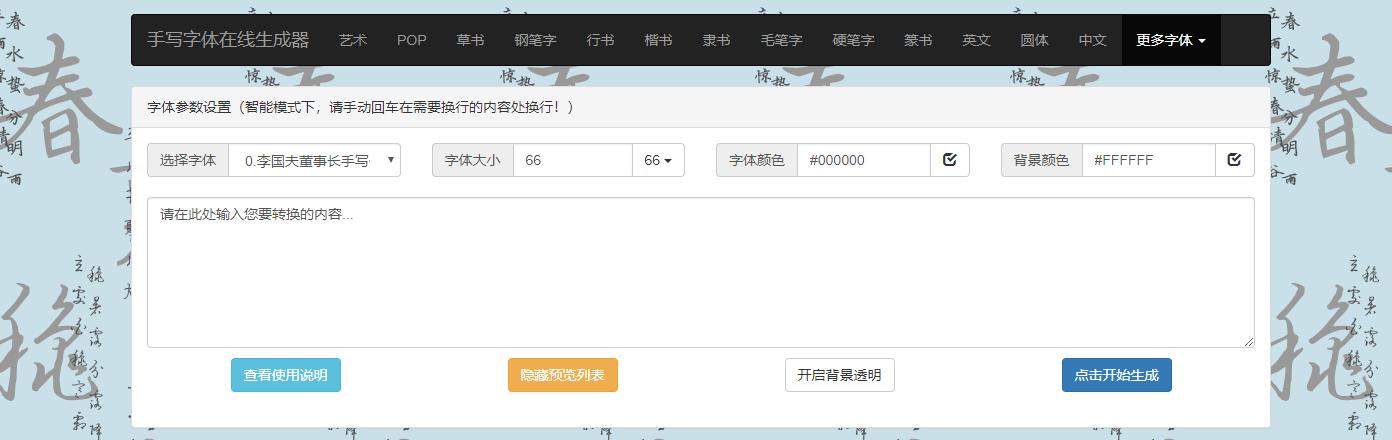Open the 选择字体 font select box
The image size is (1392, 440).
[x=315, y=160]
